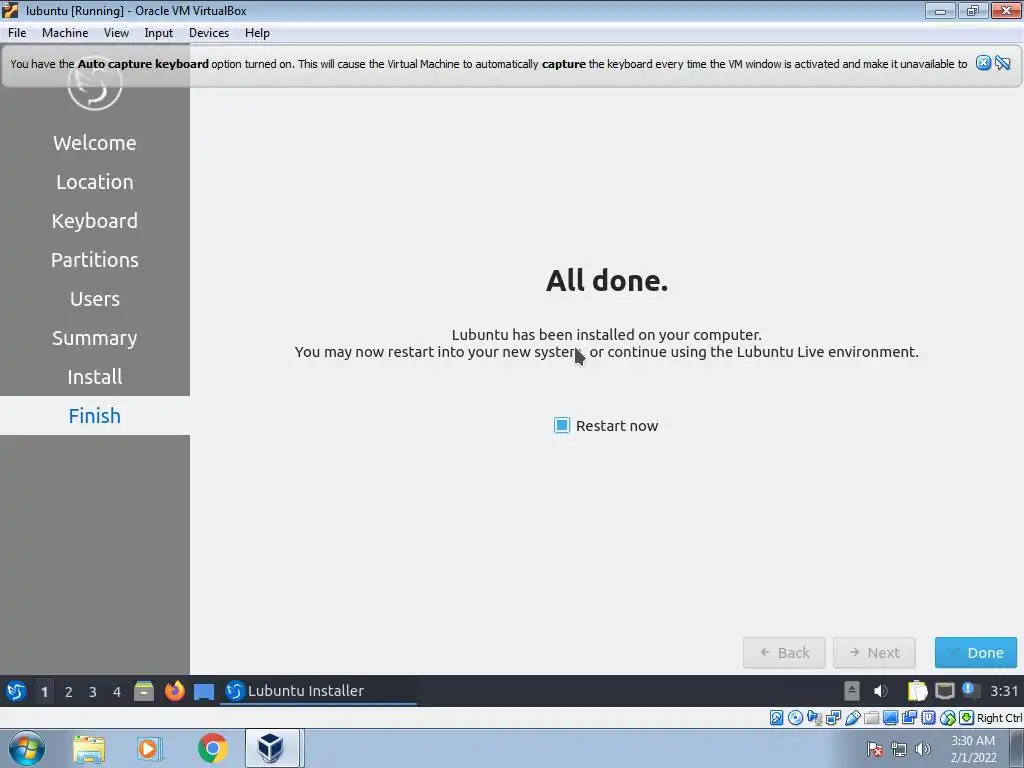The image size is (1024, 768).
Task: Click the VirtualBox title bar app icon
Action: click(x=10, y=10)
